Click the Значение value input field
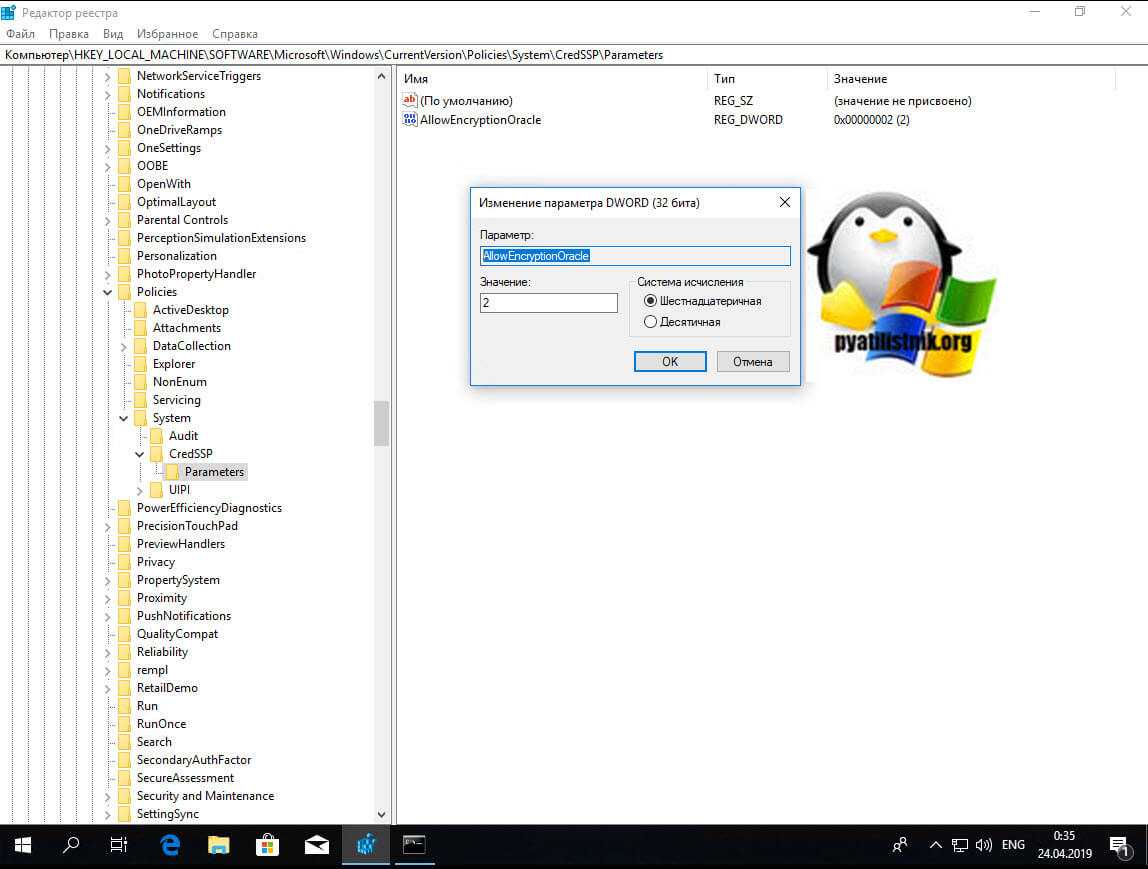Viewport: 1148px width, 869px height. pyautogui.click(x=548, y=303)
